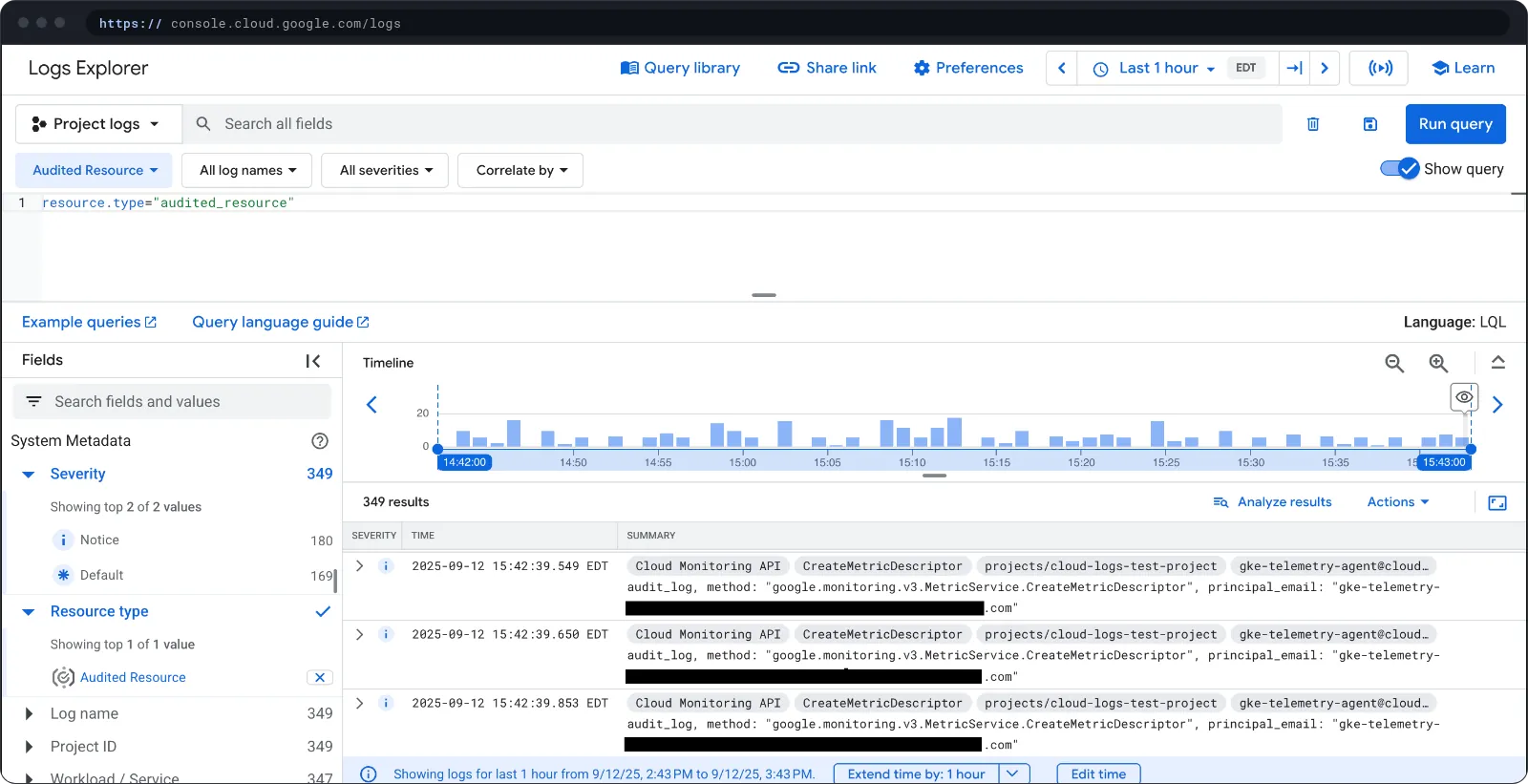Collapse the Resource type section

tap(29, 612)
